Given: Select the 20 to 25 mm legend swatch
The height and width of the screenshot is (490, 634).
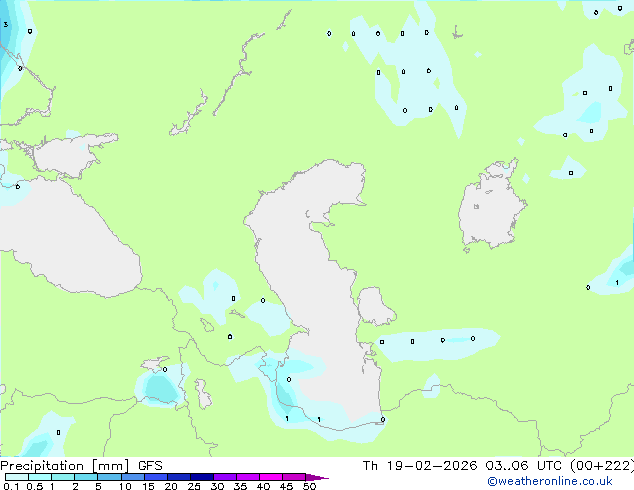Looking at the screenshot, I should (x=179, y=477).
